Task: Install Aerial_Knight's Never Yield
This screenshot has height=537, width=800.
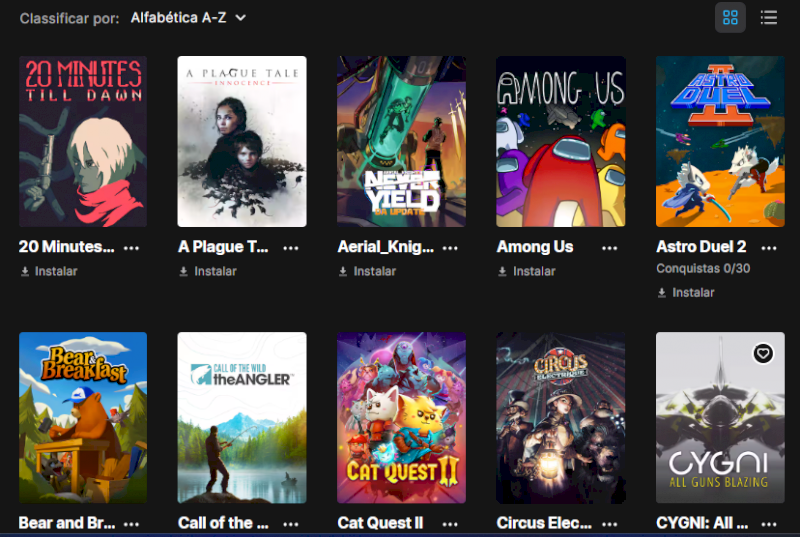Action: [x=367, y=271]
